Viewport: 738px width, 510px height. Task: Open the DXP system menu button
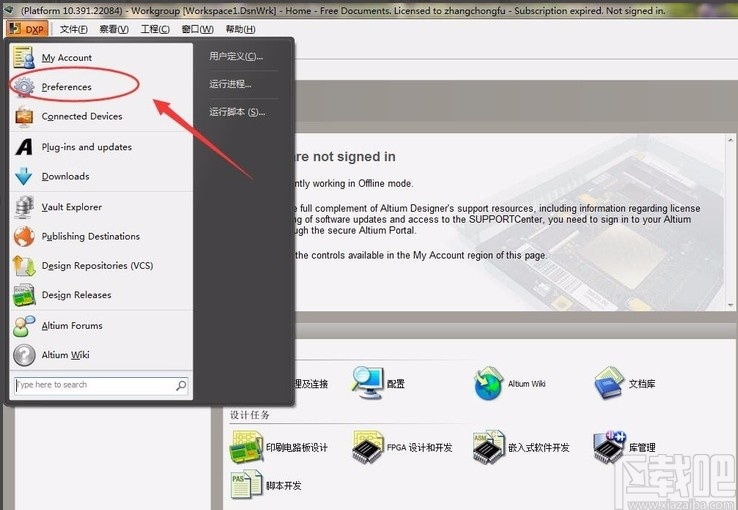click(27, 29)
